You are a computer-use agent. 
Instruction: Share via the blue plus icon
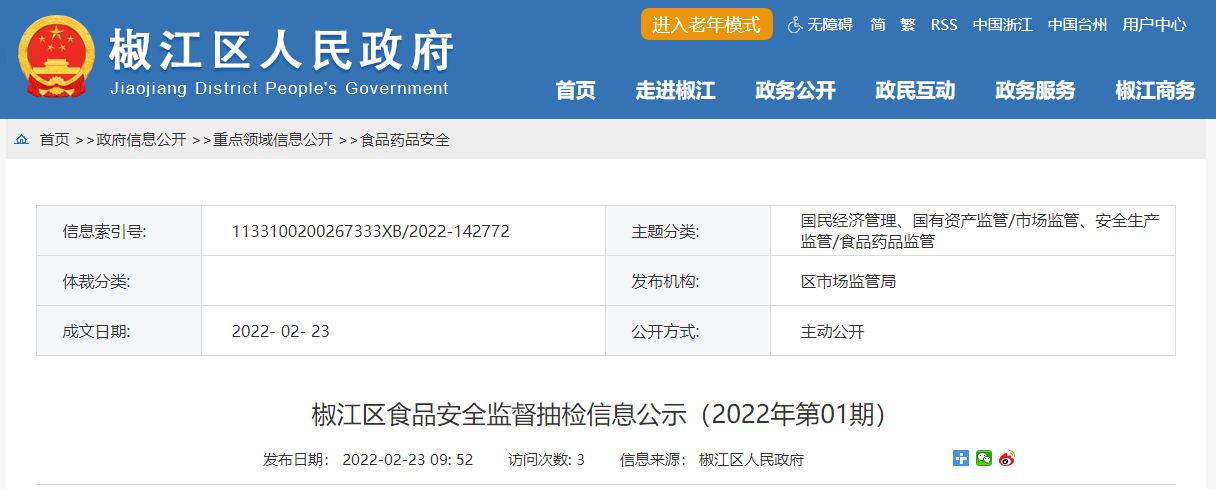tap(961, 458)
